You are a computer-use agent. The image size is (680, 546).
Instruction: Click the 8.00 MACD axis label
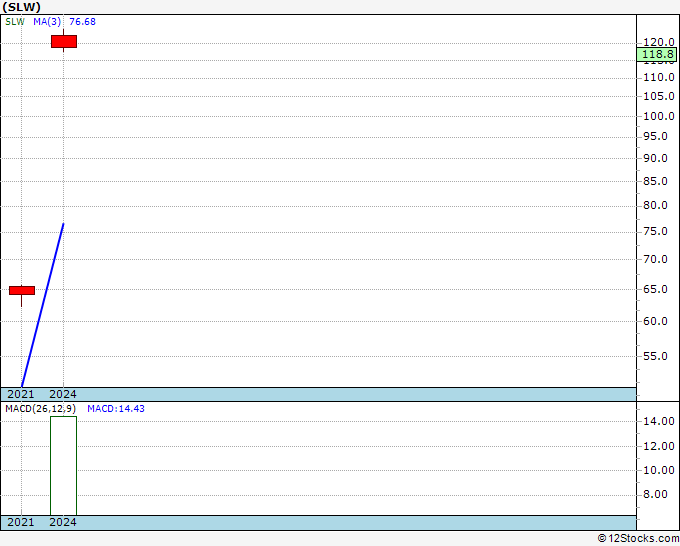point(655,494)
